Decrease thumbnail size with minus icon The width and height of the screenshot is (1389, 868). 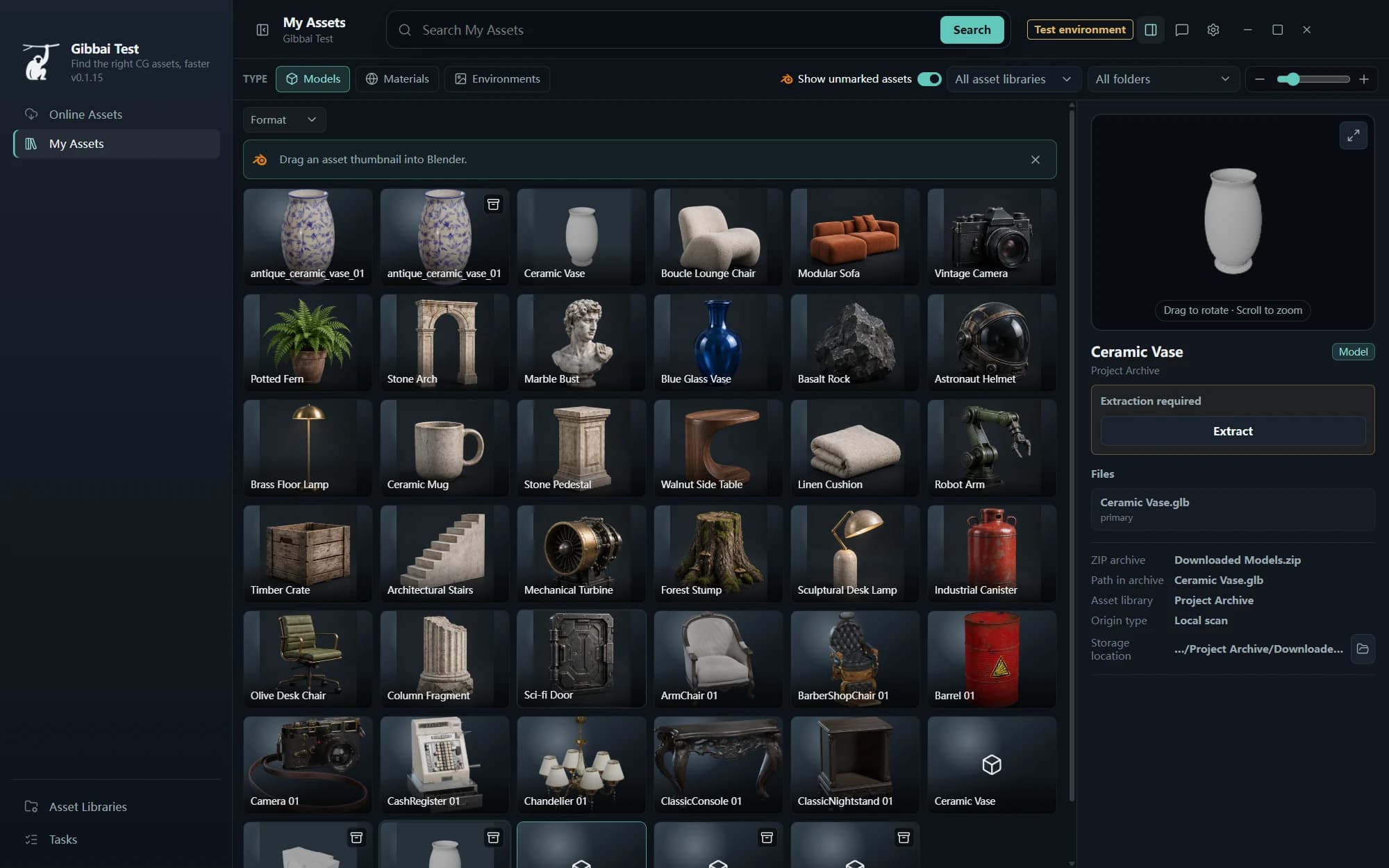(x=1260, y=79)
